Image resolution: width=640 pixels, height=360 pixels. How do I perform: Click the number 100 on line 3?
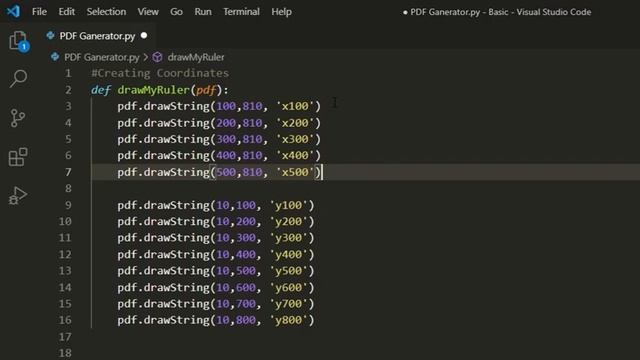(x=226, y=106)
